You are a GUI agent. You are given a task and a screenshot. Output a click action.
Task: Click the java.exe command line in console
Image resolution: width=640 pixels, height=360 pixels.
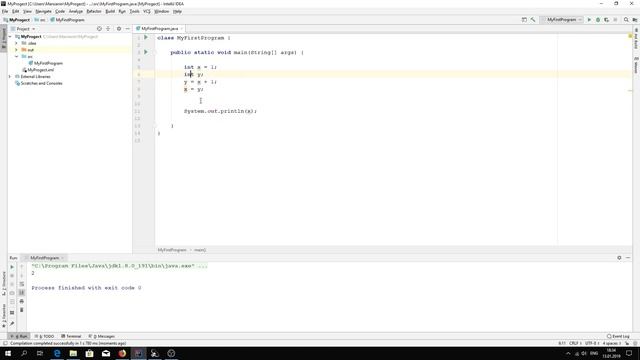tap(119, 266)
